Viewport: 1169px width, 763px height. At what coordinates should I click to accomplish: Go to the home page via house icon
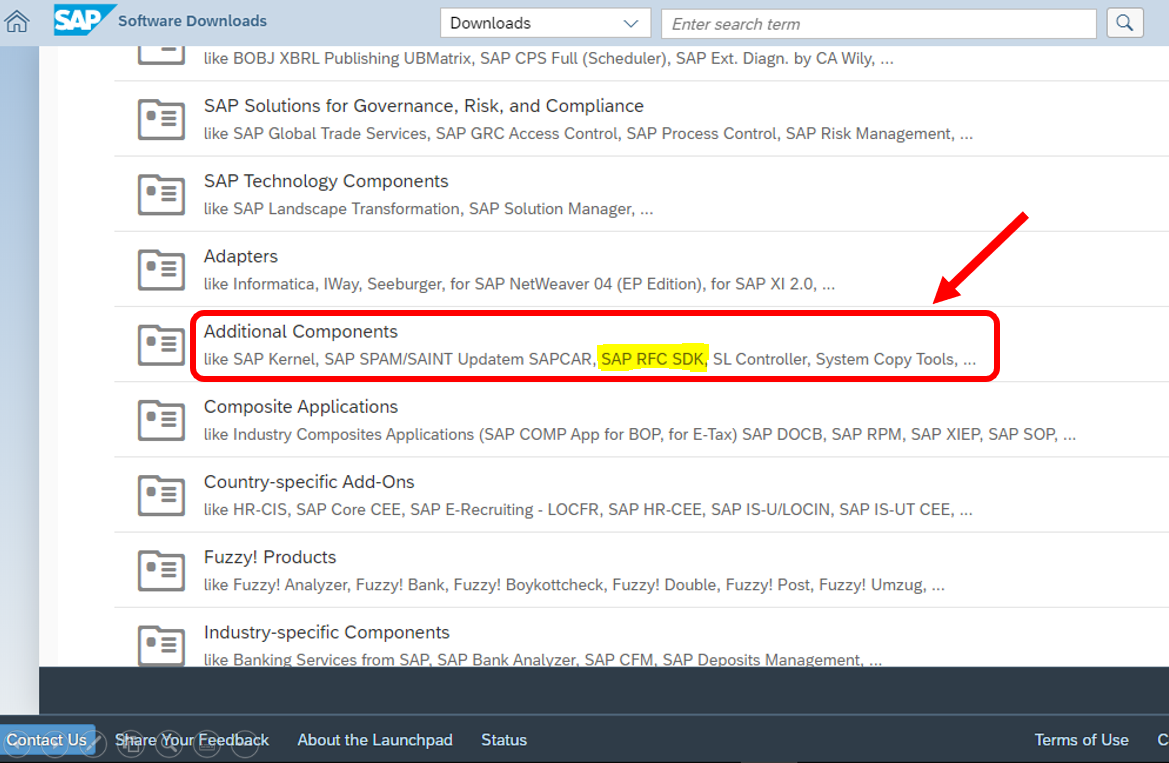click(x=16, y=22)
